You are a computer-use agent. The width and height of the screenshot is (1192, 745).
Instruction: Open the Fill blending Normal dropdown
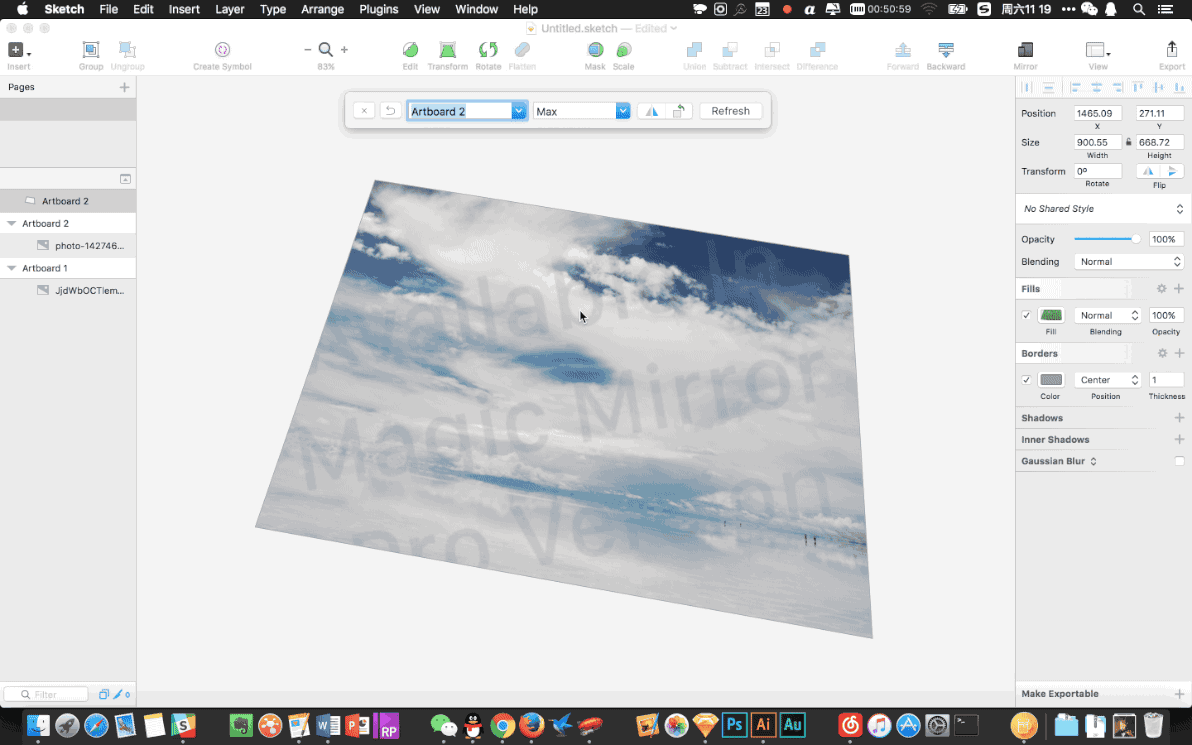(x=1108, y=315)
